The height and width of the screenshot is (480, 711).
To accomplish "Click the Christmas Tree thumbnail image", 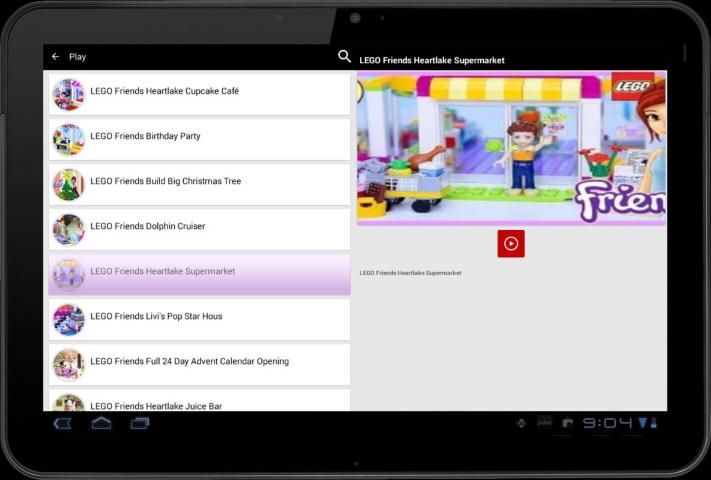I will click(69, 184).
